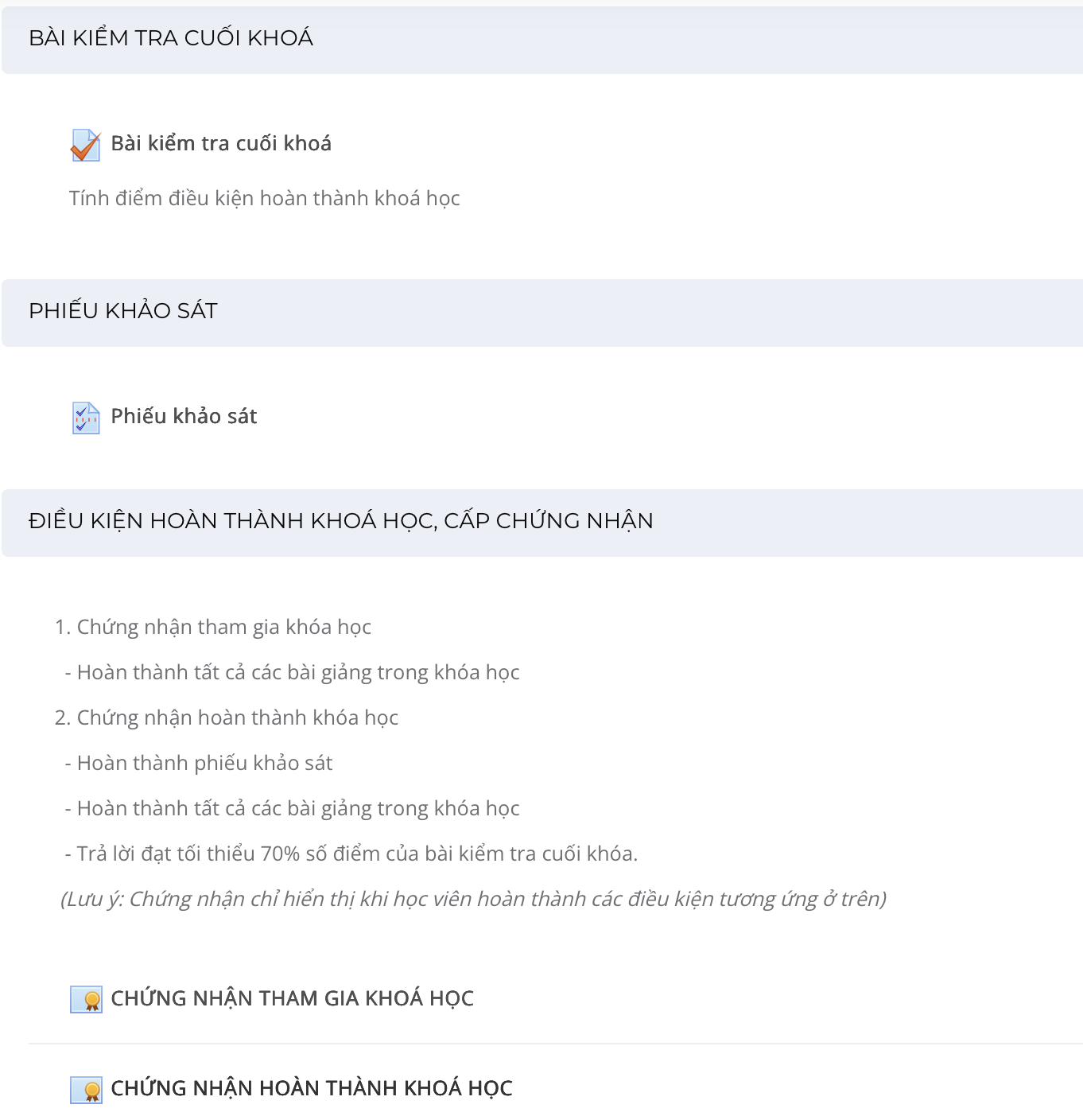Viewport: 1083px width, 1120px height.
Task: Open CHỨNG NHẬN HOÀN THÀNH KHOÁ HỌC
Action: pos(312,1089)
